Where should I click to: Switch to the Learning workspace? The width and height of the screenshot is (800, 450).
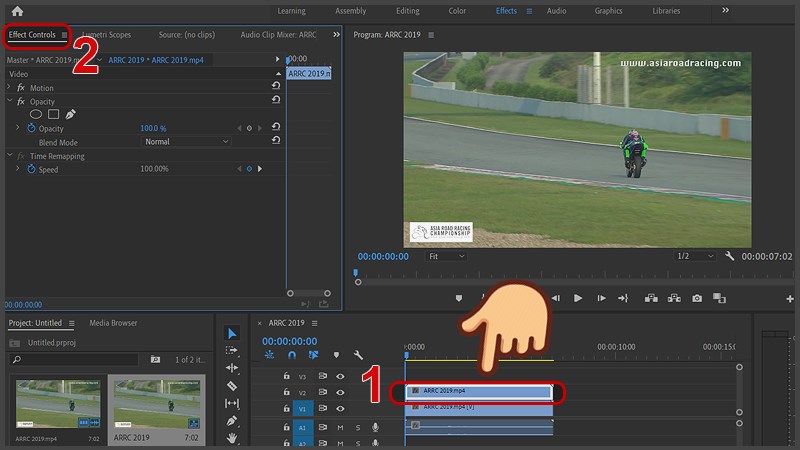[291, 11]
